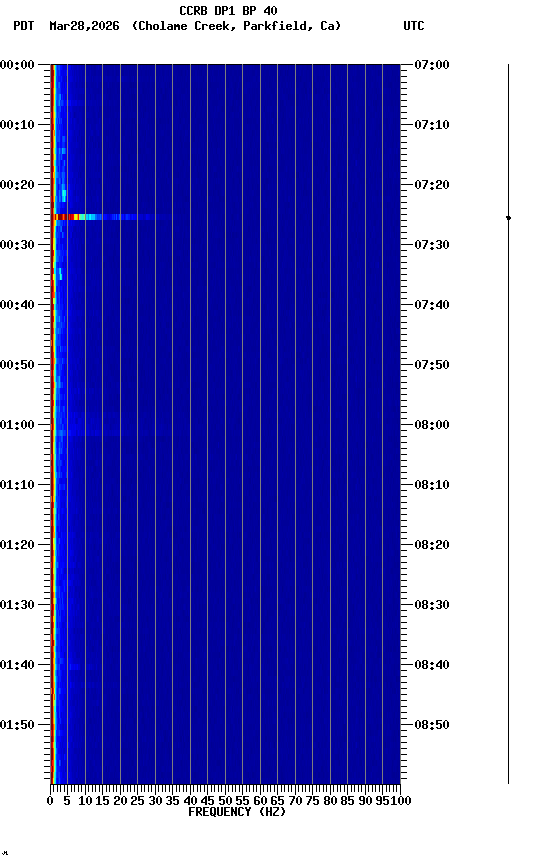Click the frequency axis value '80'

click(x=330, y=801)
